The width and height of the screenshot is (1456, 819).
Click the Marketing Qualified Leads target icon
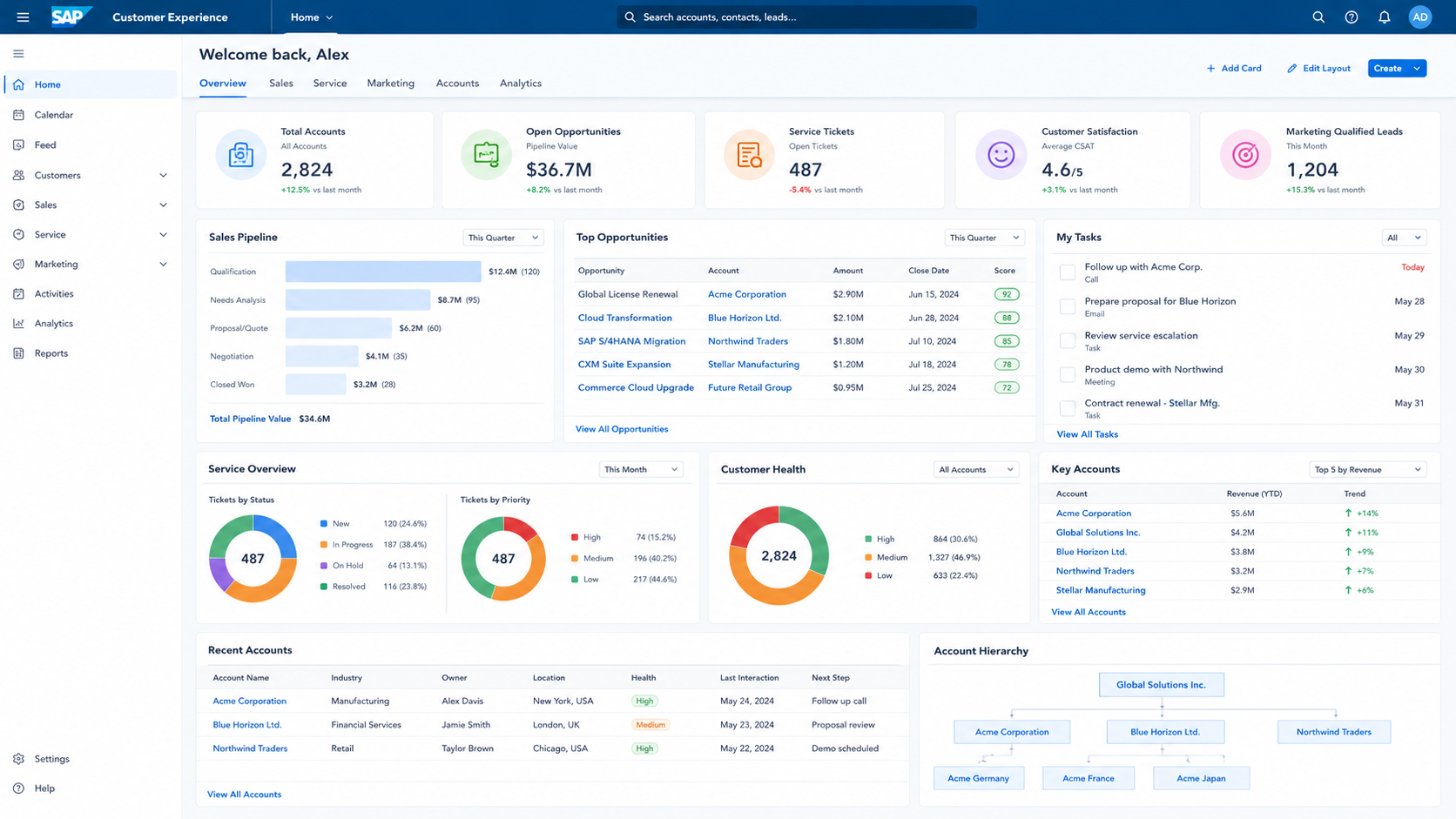coord(1245,155)
